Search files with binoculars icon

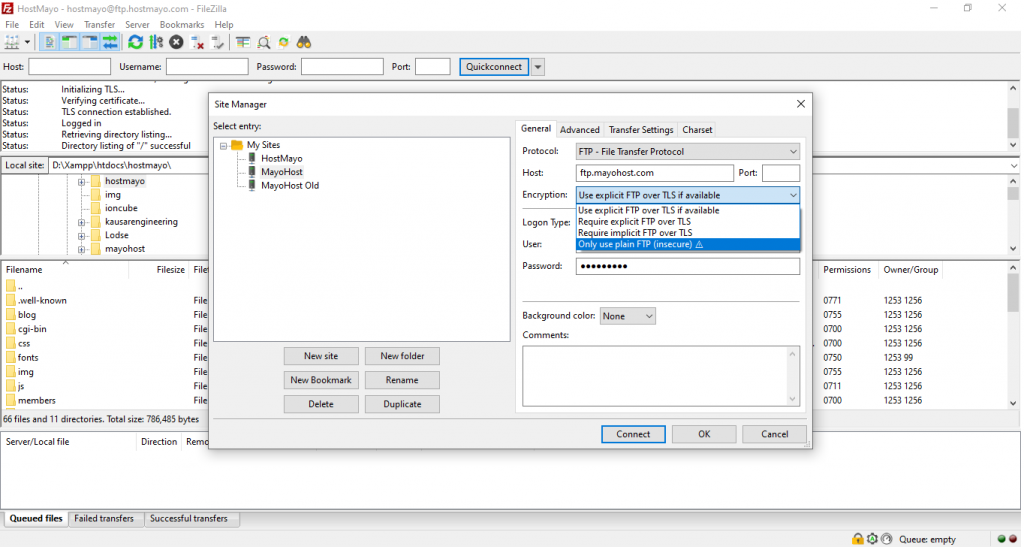[x=304, y=42]
